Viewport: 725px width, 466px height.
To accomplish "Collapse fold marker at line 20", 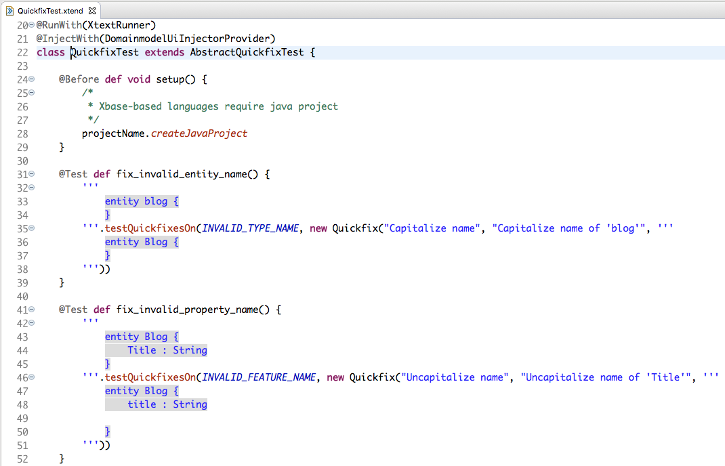I will [x=32, y=25].
